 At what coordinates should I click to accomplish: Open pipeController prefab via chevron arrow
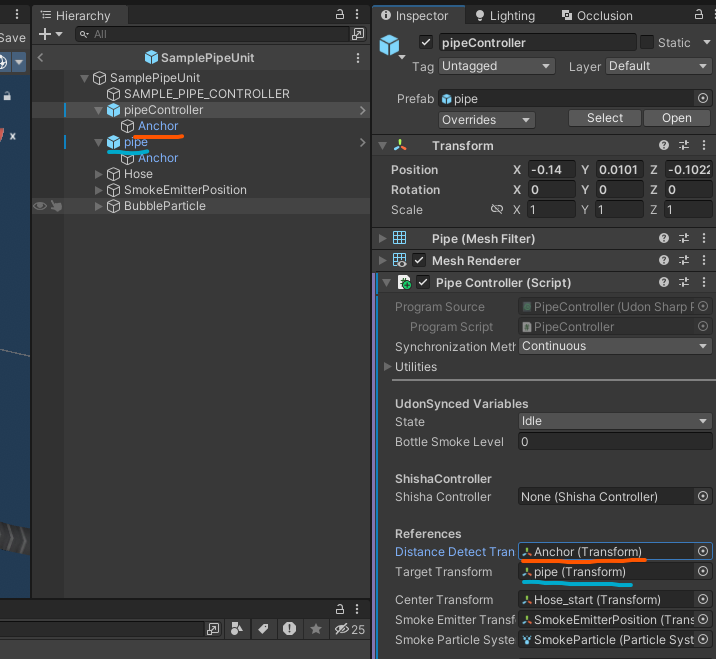363,110
